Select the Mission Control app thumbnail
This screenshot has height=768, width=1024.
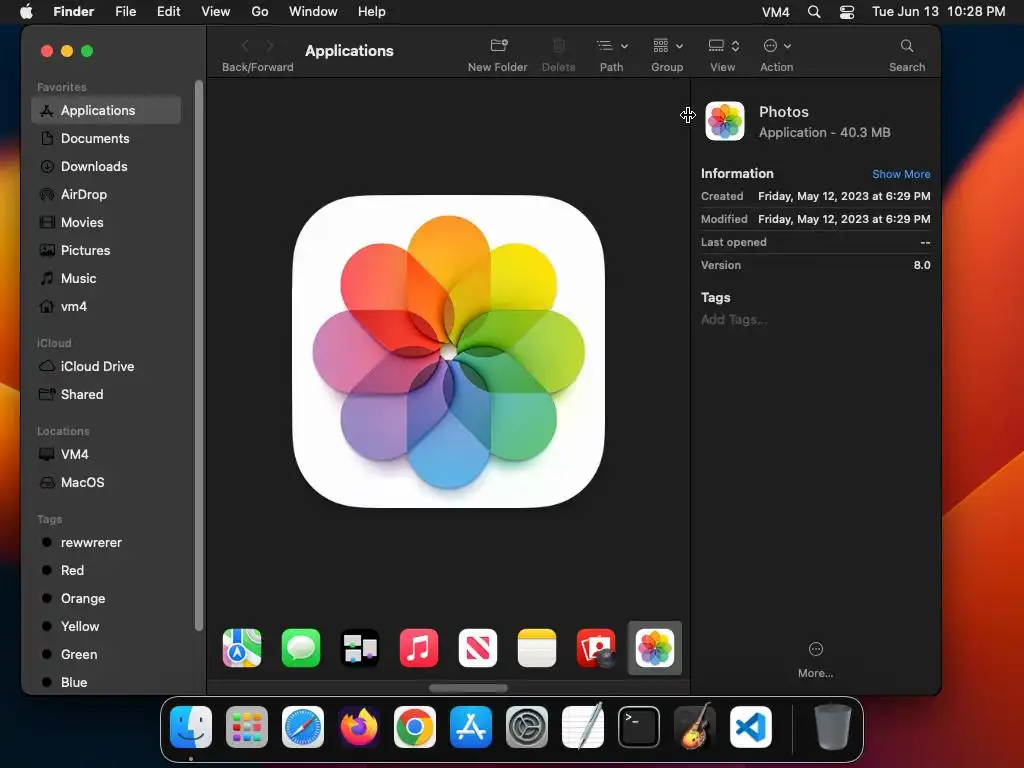point(360,648)
